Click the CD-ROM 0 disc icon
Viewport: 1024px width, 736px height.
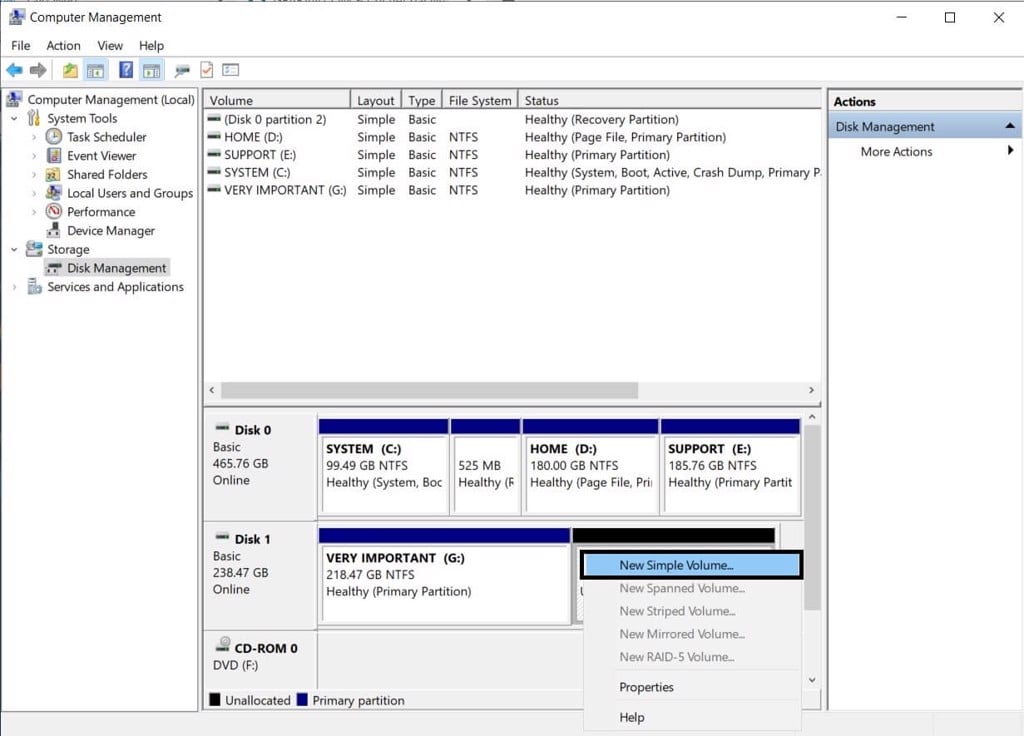[x=223, y=645]
